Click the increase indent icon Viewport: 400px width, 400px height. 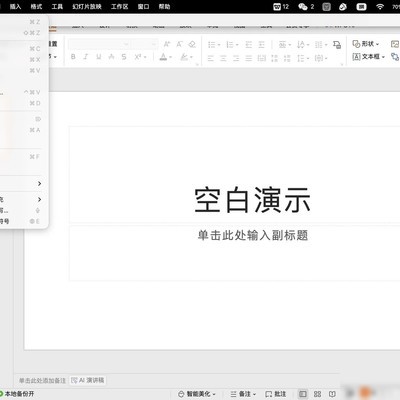[x=262, y=44]
